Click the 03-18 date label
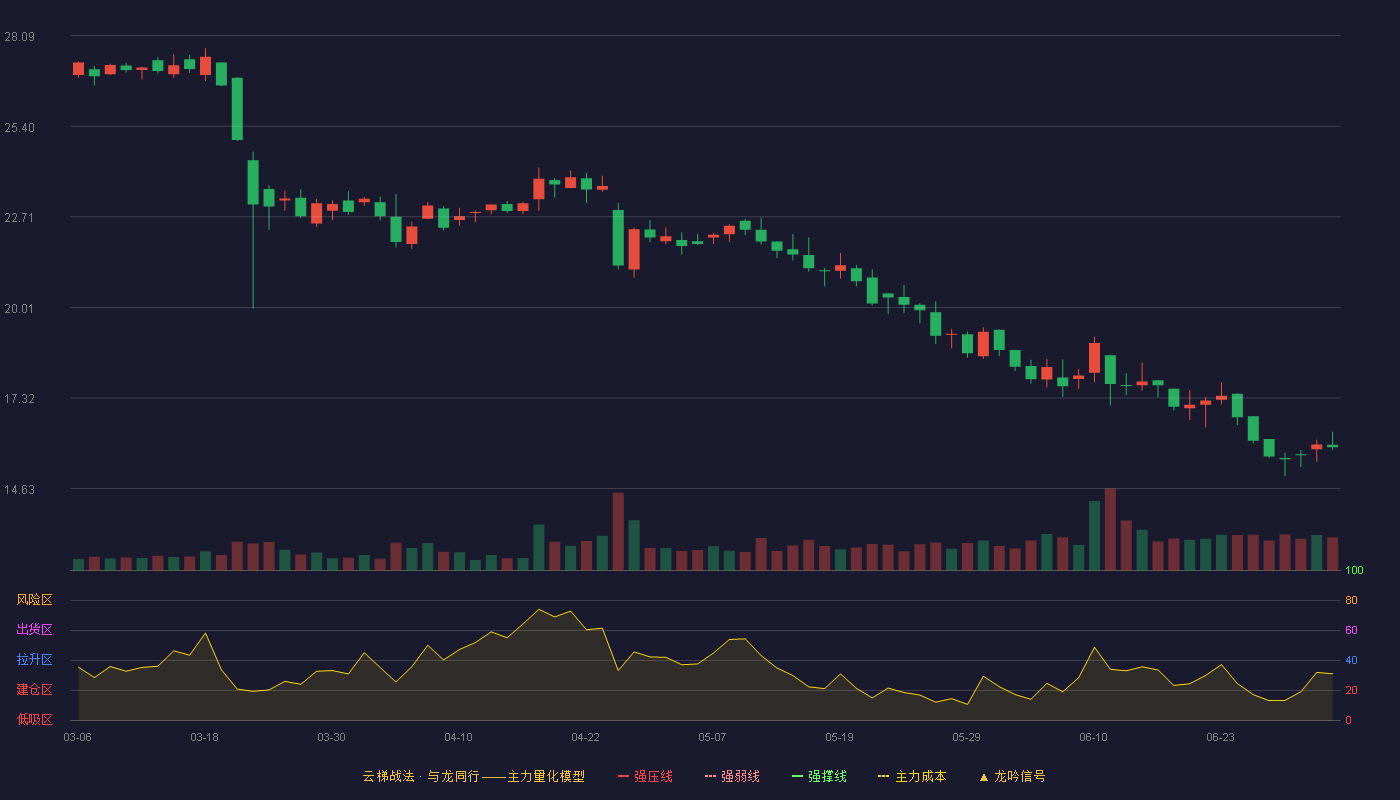 (x=204, y=737)
